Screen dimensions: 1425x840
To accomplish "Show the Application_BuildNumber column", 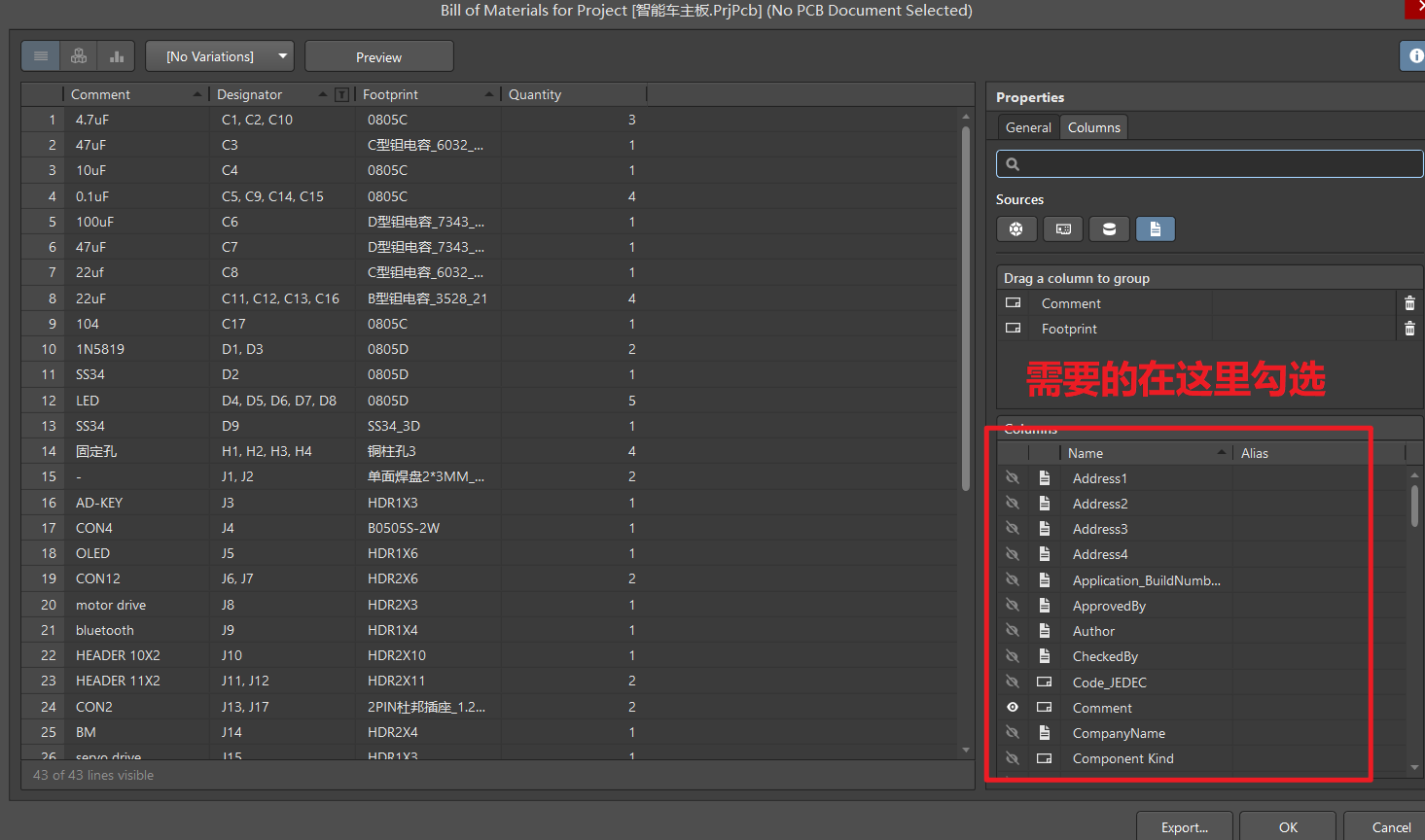I will coord(1013,580).
